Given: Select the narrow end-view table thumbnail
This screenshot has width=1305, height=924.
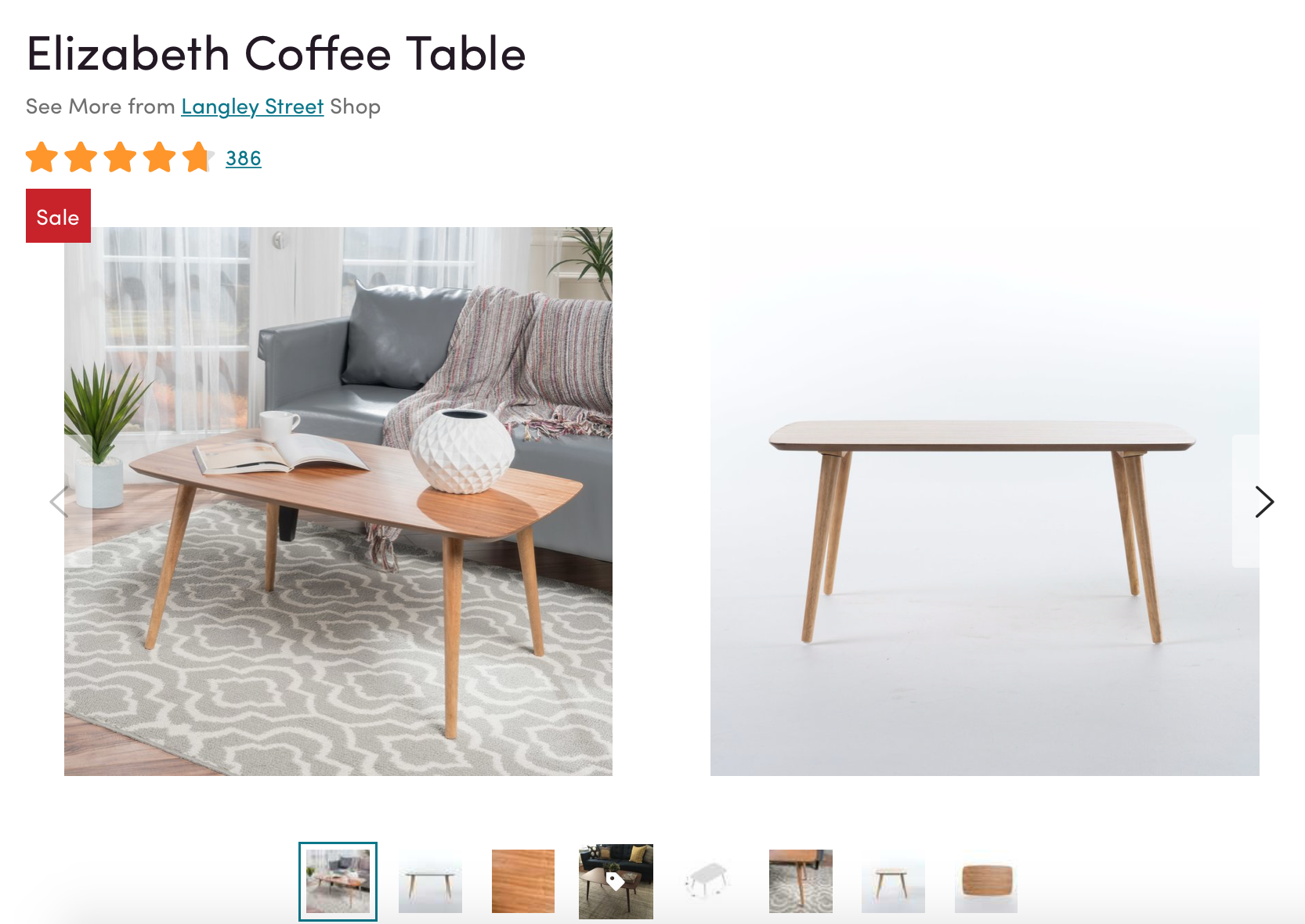Looking at the screenshot, I should (893, 882).
